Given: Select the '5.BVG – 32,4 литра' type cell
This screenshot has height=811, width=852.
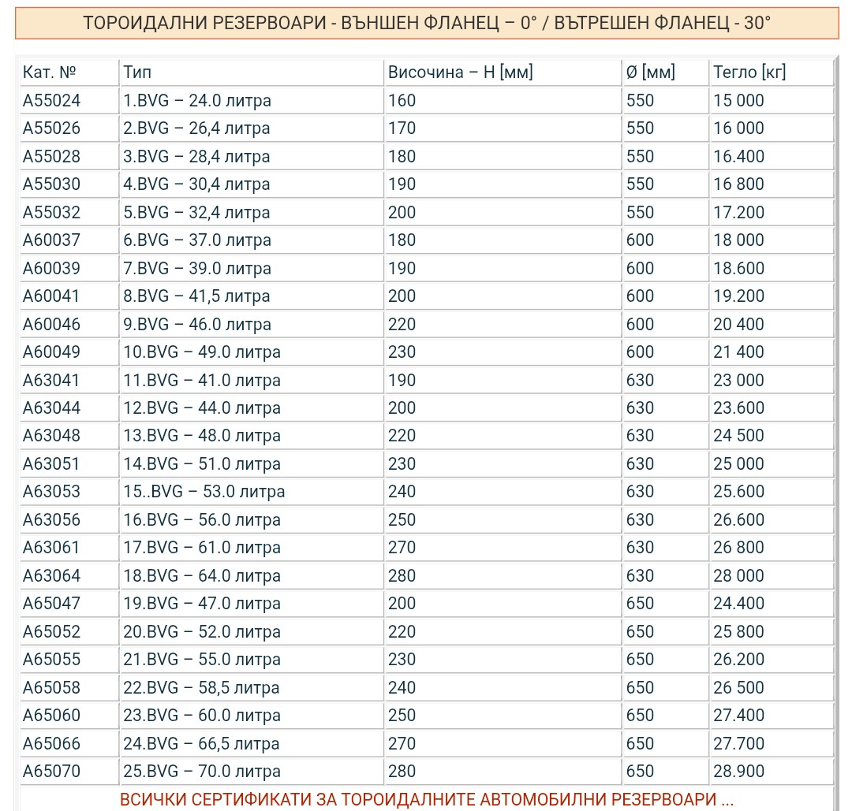Looking at the screenshot, I should click(197, 212).
